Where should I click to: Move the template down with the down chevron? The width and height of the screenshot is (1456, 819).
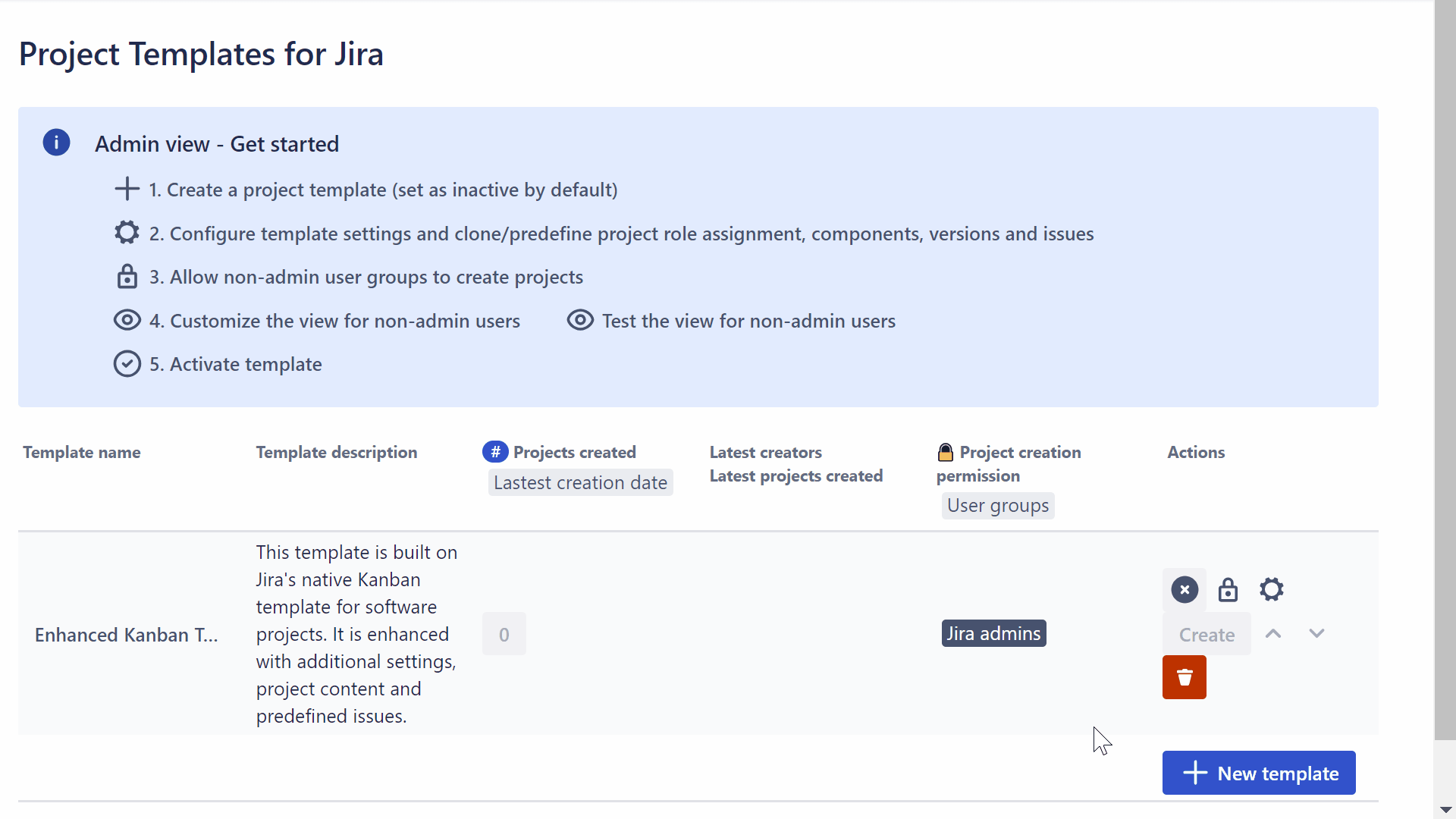(1316, 633)
